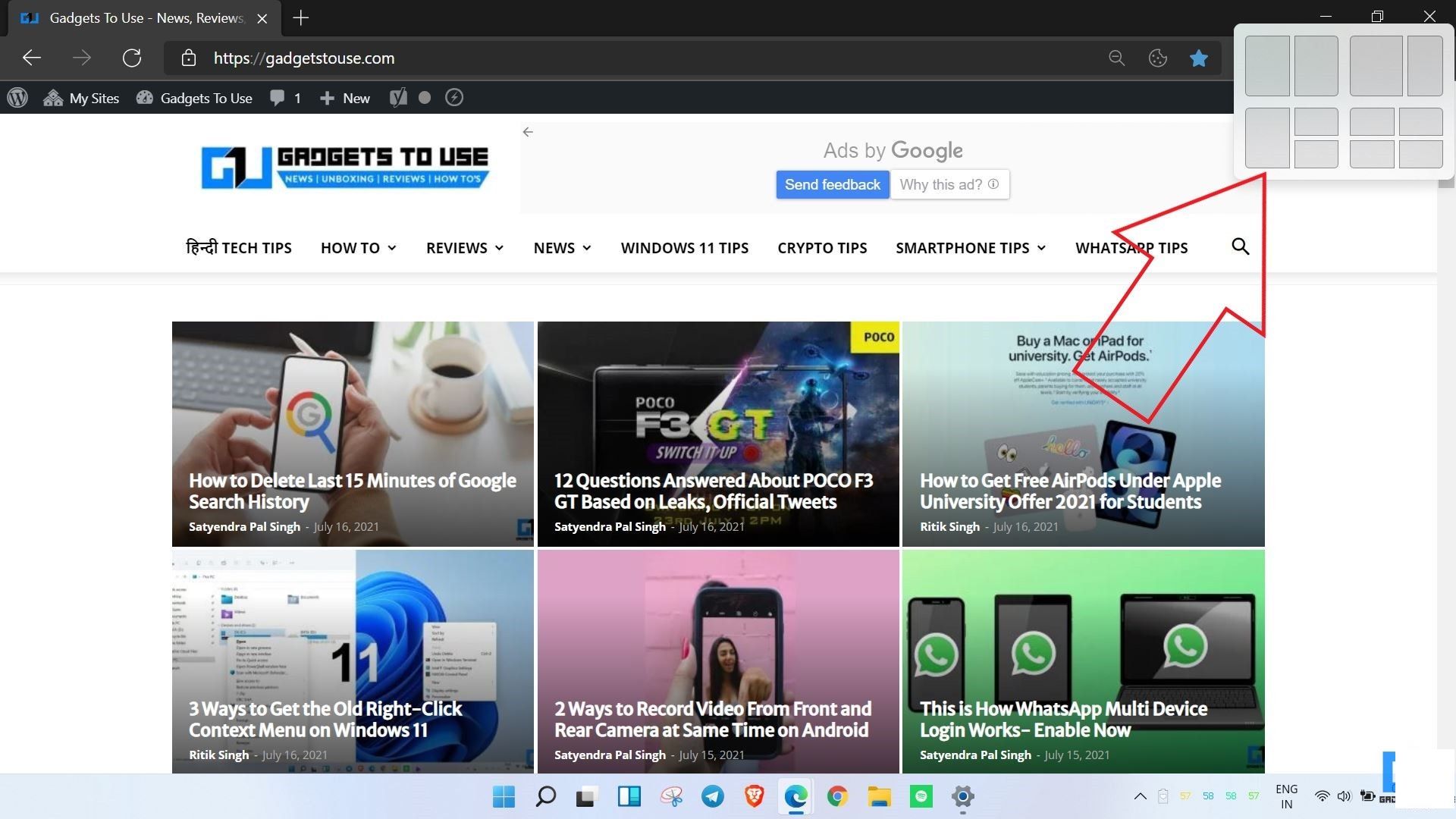Screen dimensions: 1456x819
Task: Open Yoast SEO icon in admin bar
Action: [x=398, y=98]
